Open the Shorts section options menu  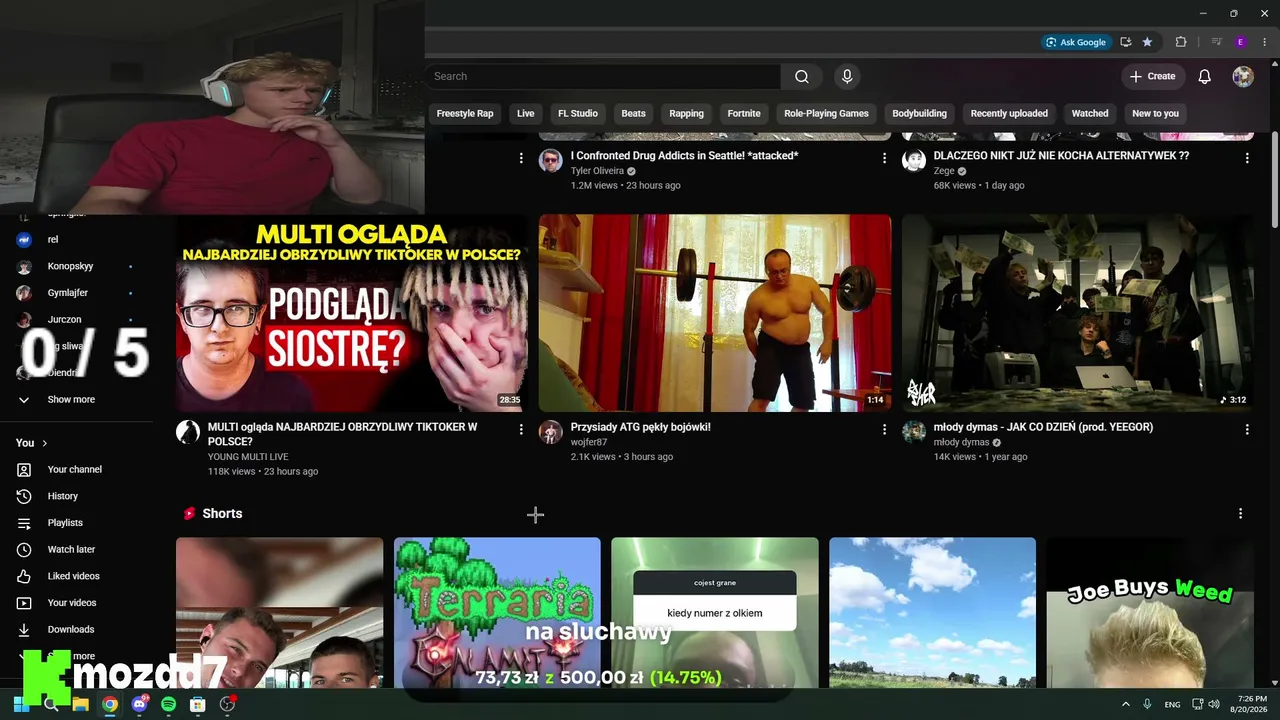1241,513
